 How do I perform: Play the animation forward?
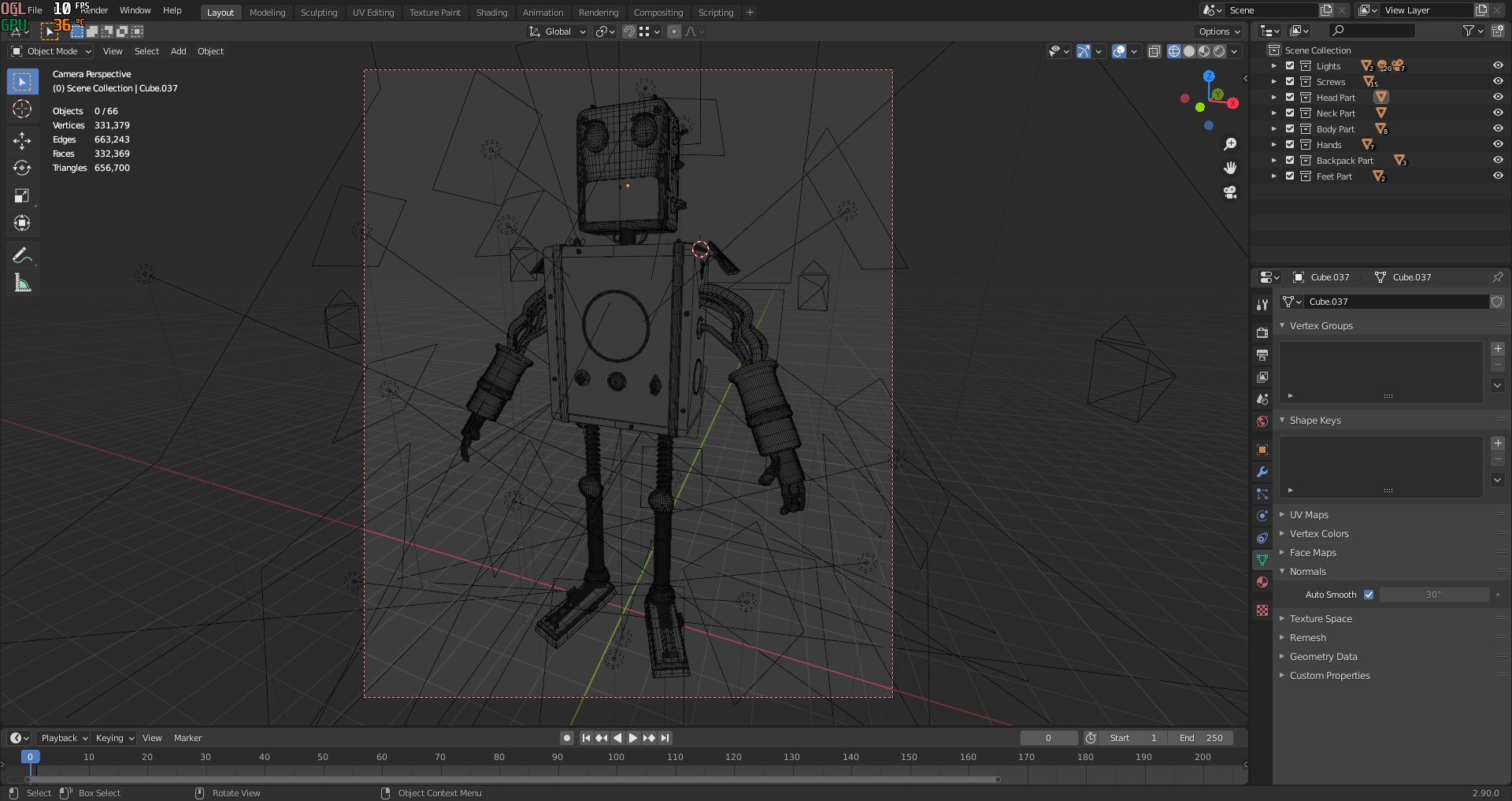[x=633, y=738]
